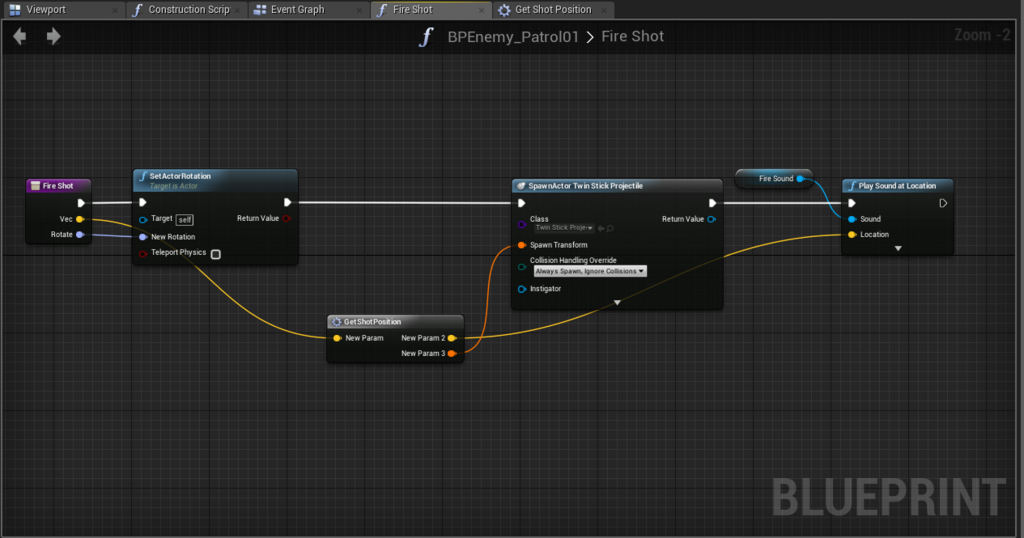Click the Teleport Physics pin
Viewport: 1024px width, 538px height.
tap(143, 253)
